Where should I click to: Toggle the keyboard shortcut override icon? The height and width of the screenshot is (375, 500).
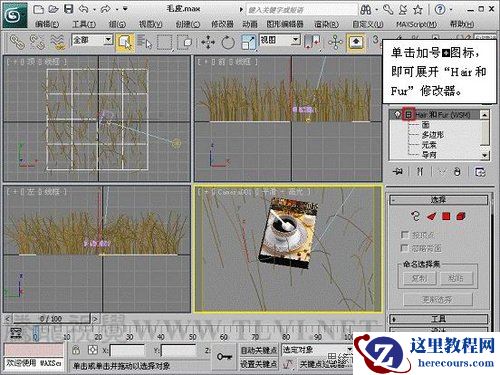pyautogui.click(x=356, y=42)
